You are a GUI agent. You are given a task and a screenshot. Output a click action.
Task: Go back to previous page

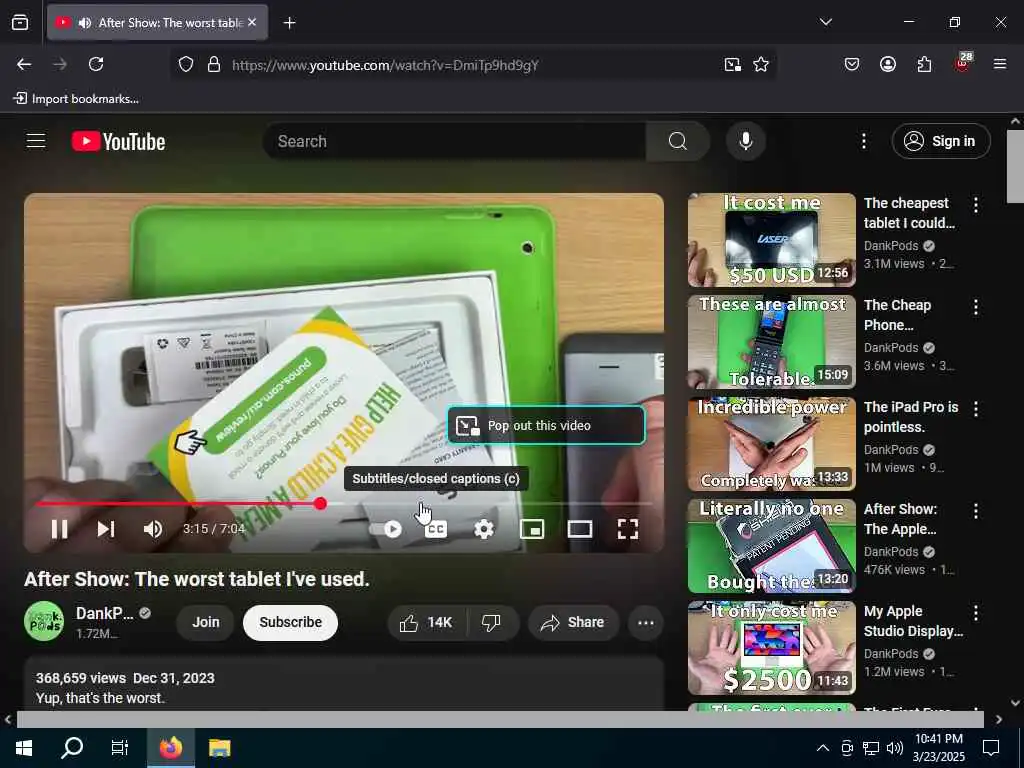pyautogui.click(x=24, y=64)
